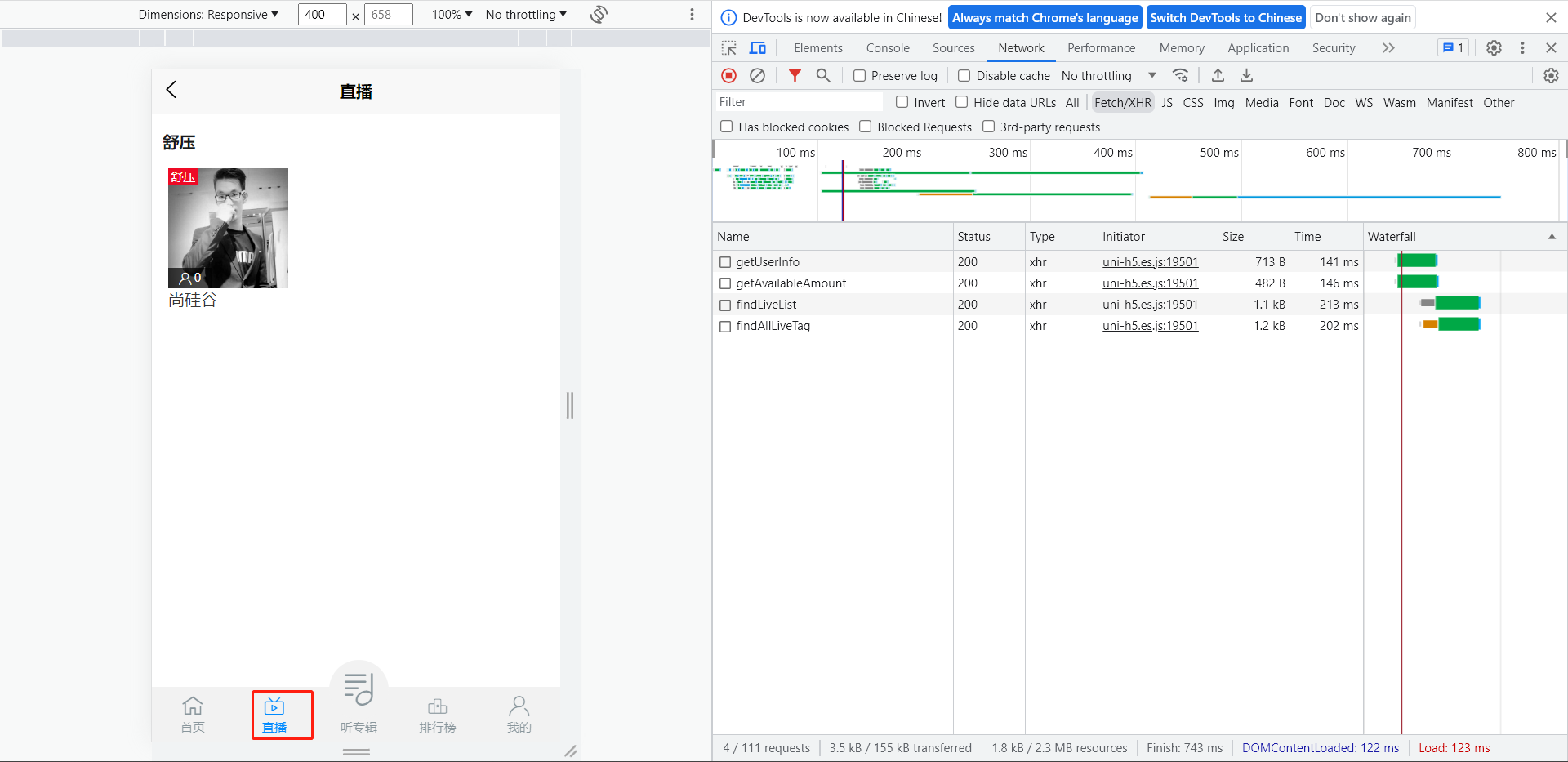
Task: Toggle the Invert filter checkbox
Action: (x=902, y=102)
